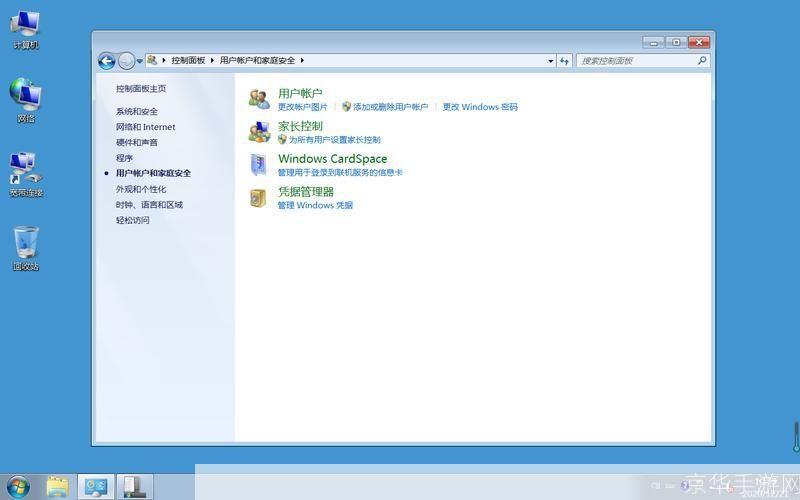Click the Windows CardSpace heading link

[x=333, y=159]
